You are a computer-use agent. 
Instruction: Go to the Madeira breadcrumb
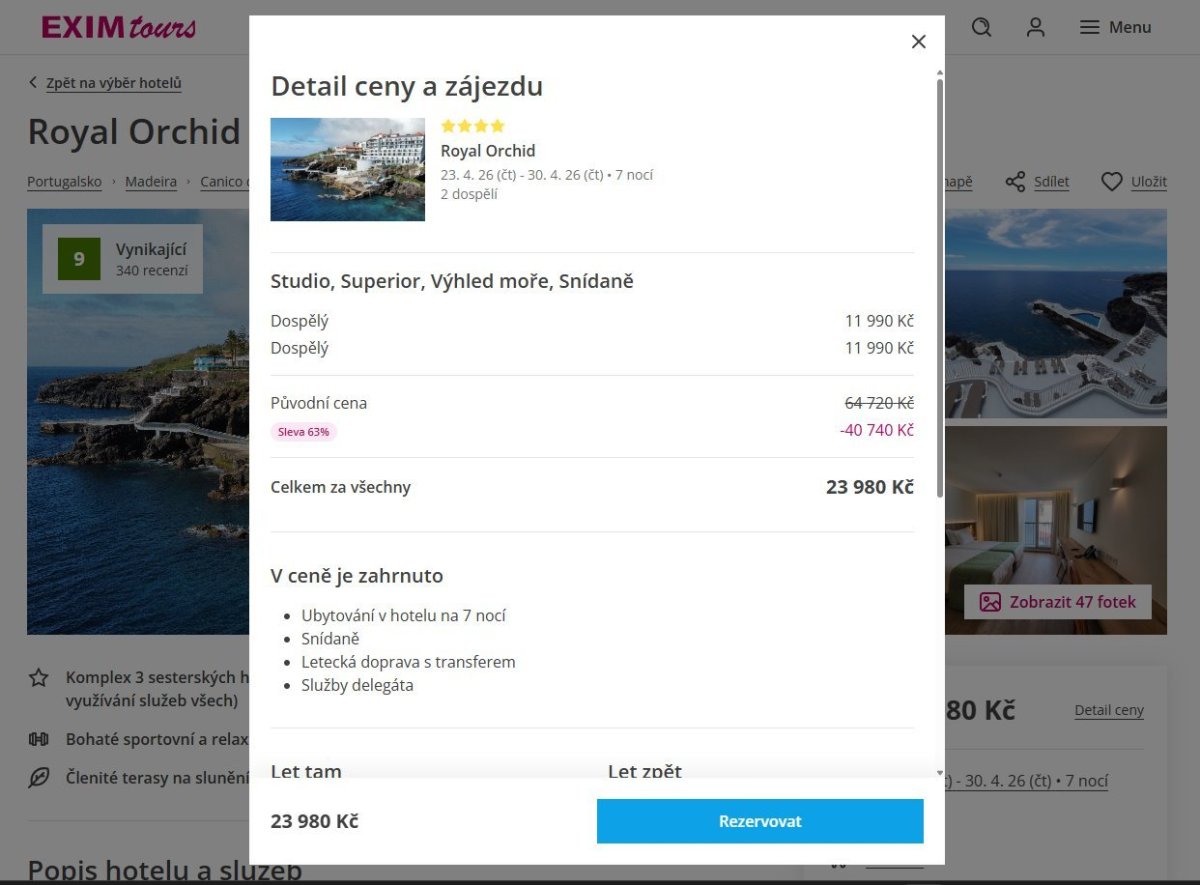coord(151,182)
